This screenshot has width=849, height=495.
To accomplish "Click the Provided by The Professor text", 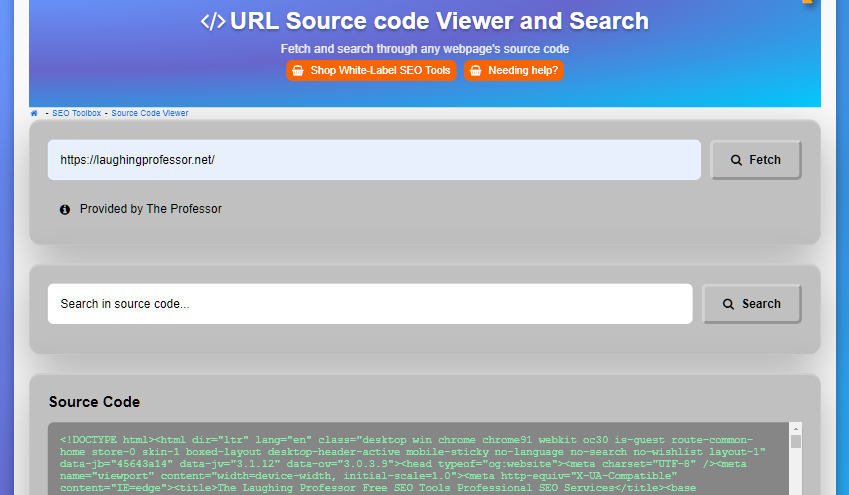I will [151, 209].
